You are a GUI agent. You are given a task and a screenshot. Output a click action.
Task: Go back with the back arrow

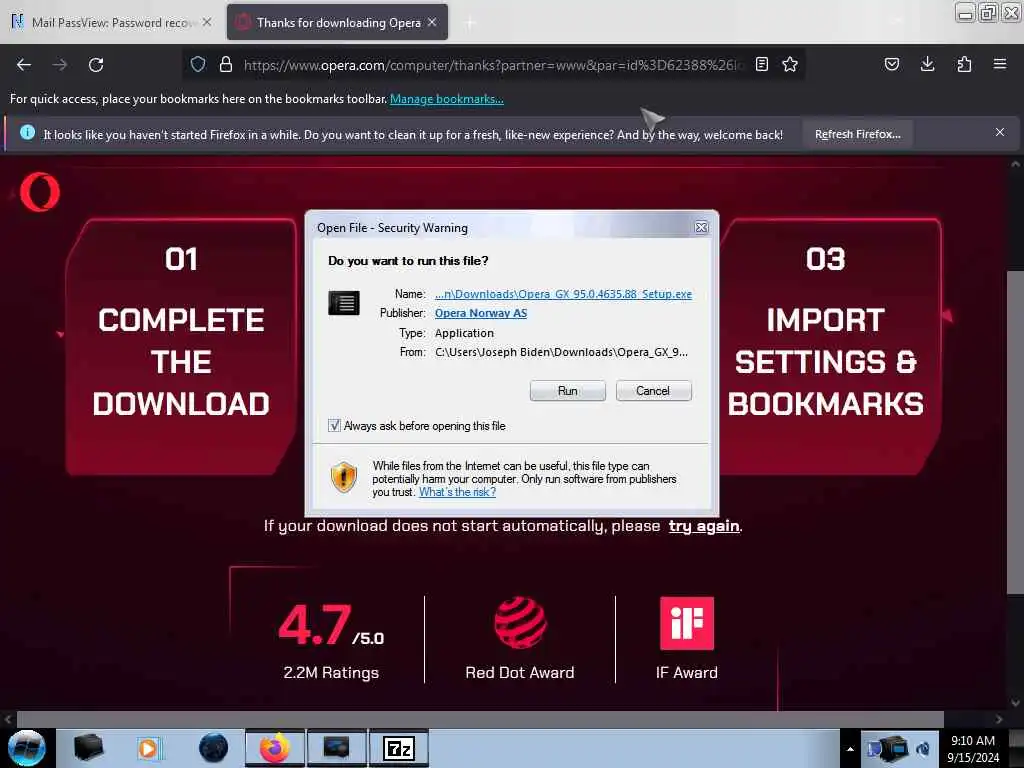24,65
